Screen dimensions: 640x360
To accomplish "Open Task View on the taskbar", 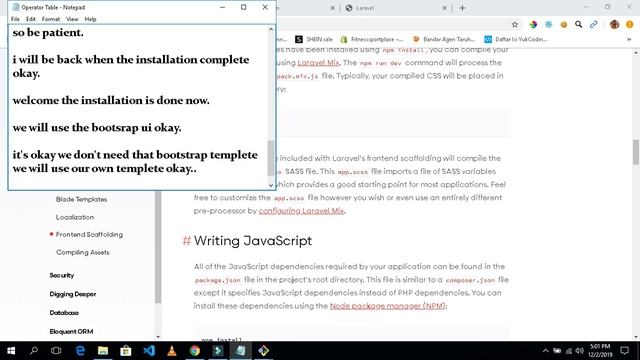I will pyautogui.click(x=56, y=351).
